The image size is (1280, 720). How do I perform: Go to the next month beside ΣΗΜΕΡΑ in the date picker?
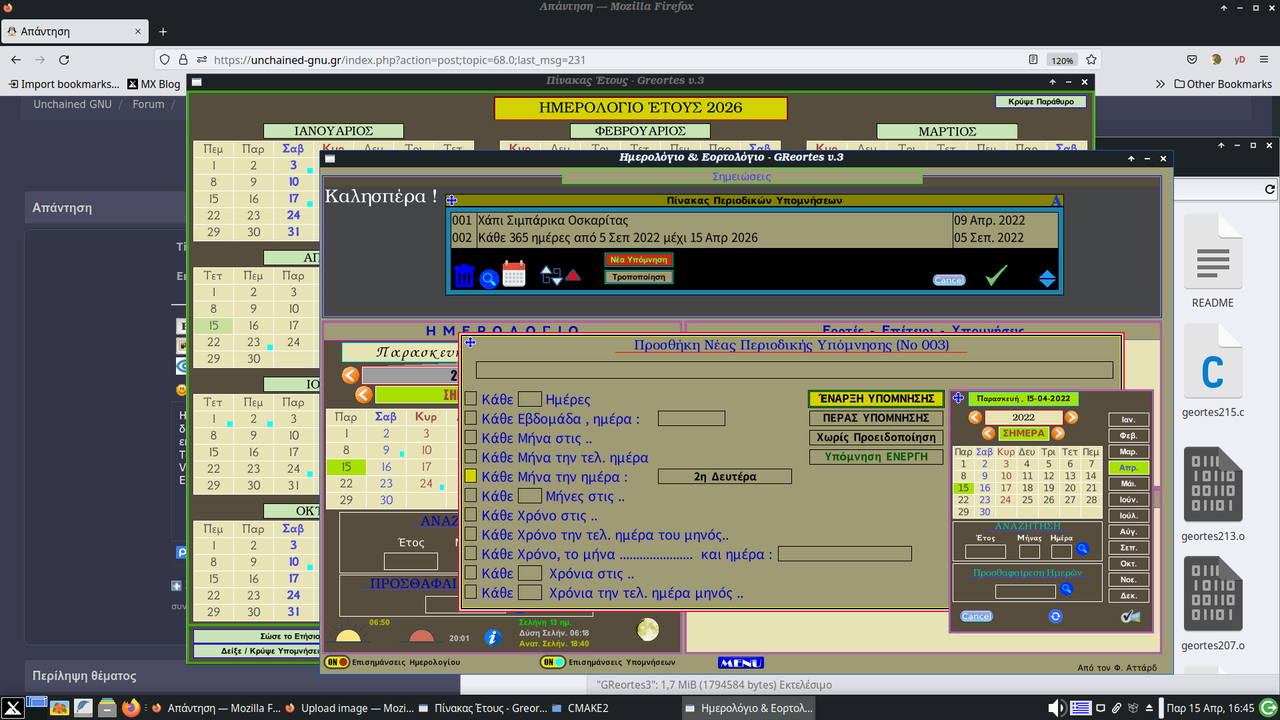click(x=1057, y=433)
